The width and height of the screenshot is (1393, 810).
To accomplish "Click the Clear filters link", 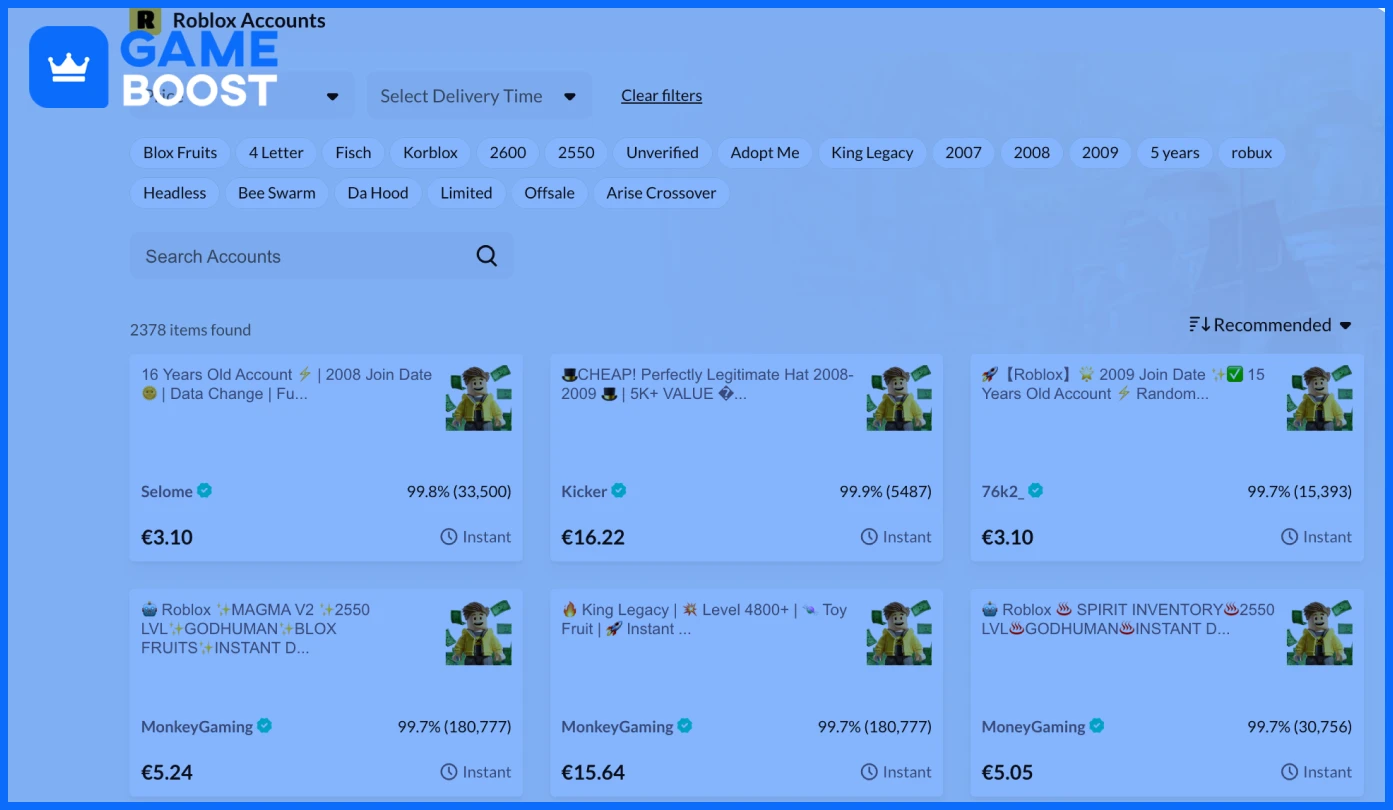I will pos(661,96).
